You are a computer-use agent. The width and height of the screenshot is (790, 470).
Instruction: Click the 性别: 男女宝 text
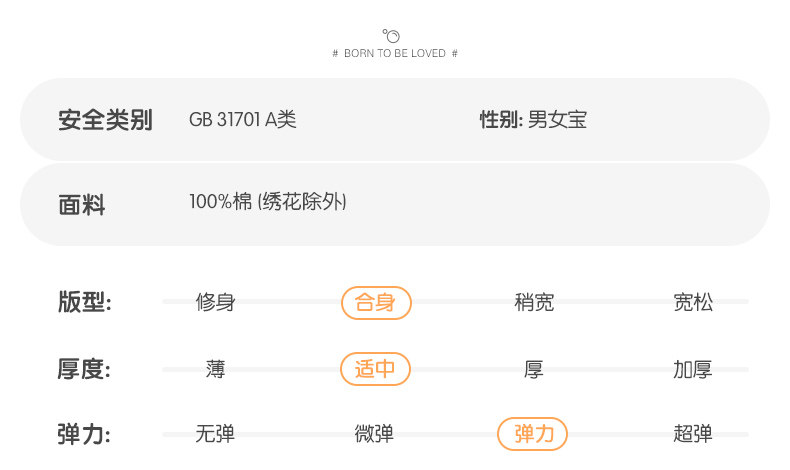(x=533, y=121)
